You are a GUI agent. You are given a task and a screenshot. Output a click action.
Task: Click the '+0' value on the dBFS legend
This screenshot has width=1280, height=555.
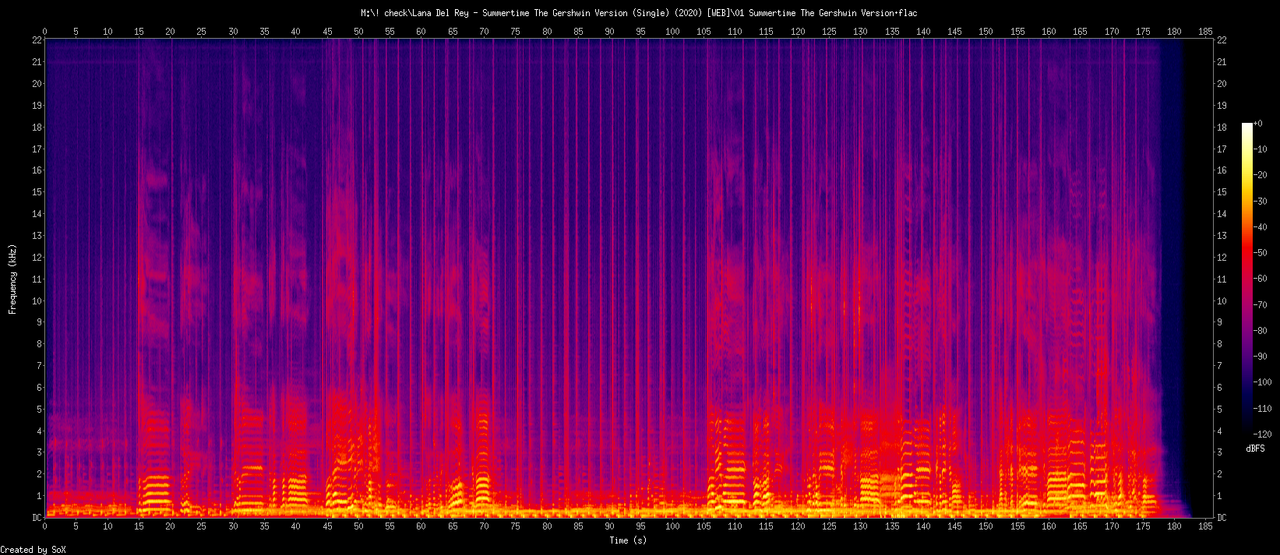click(1260, 123)
